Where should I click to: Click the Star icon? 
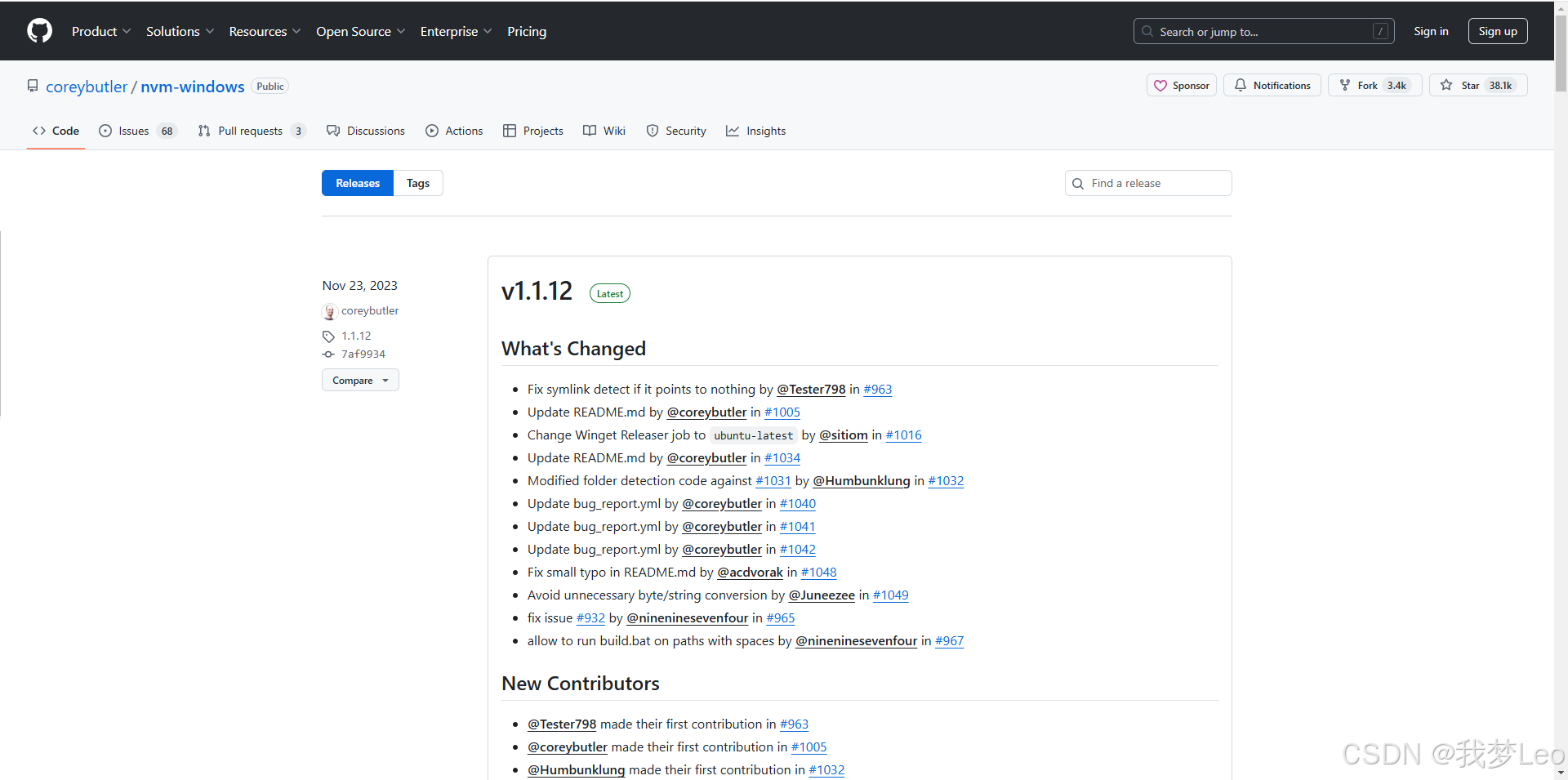1445,85
